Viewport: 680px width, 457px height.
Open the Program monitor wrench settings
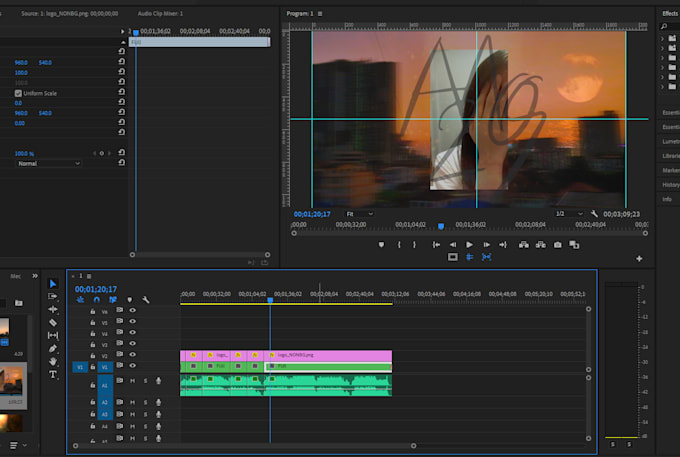click(594, 214)
